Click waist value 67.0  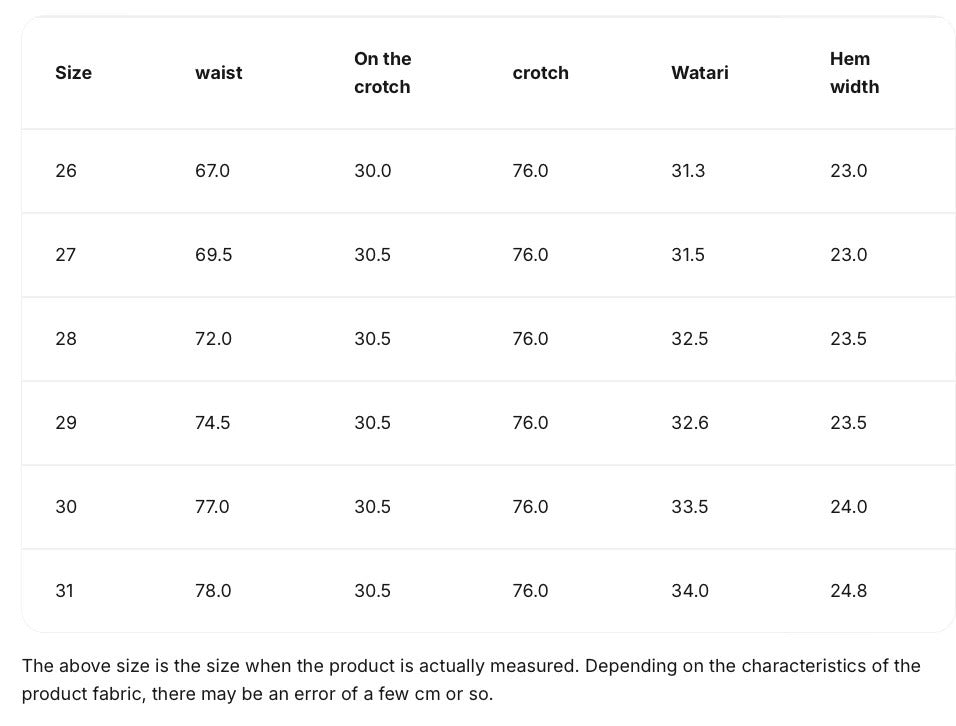212,171
